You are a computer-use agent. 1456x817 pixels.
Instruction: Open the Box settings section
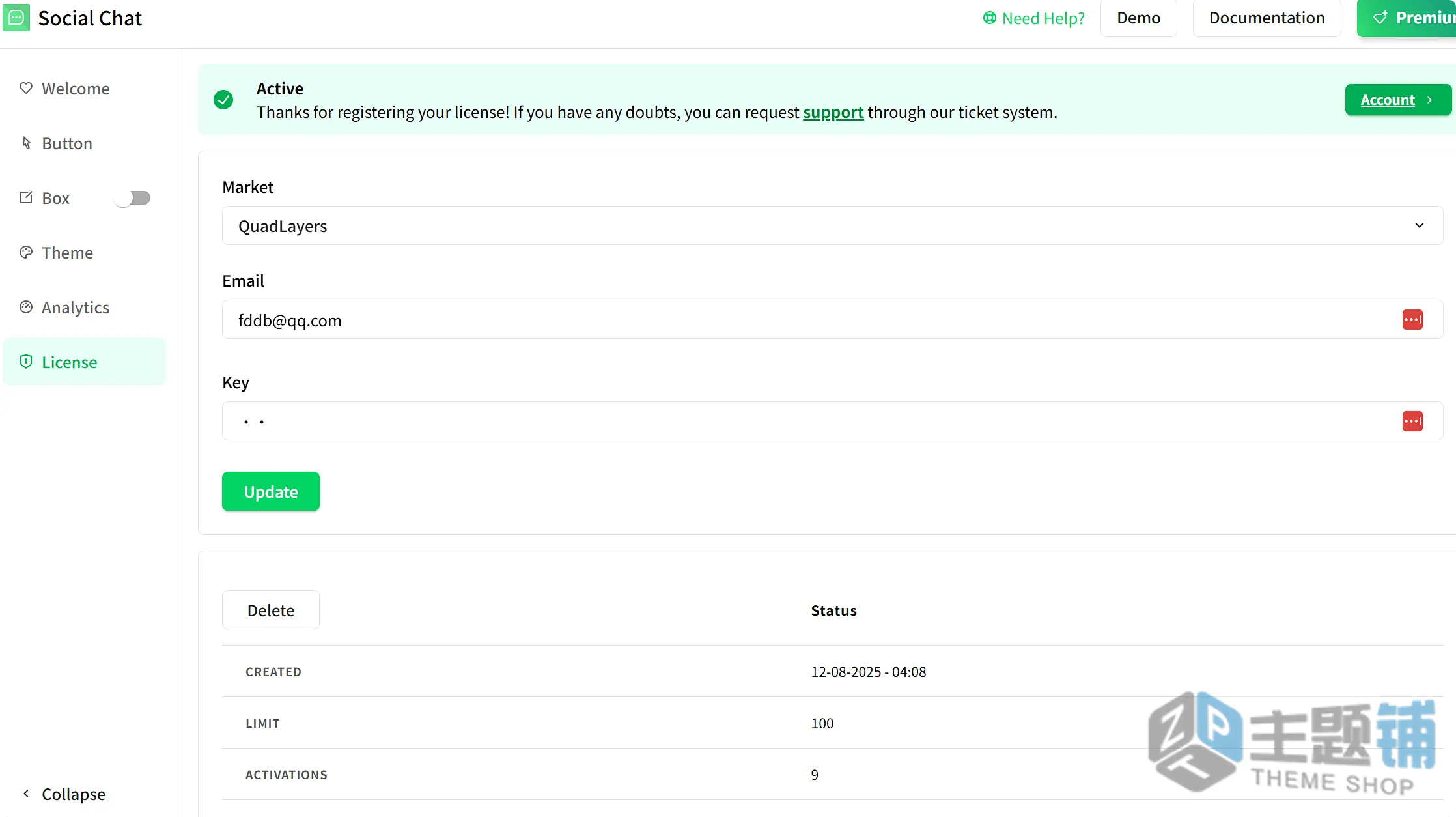56,197
